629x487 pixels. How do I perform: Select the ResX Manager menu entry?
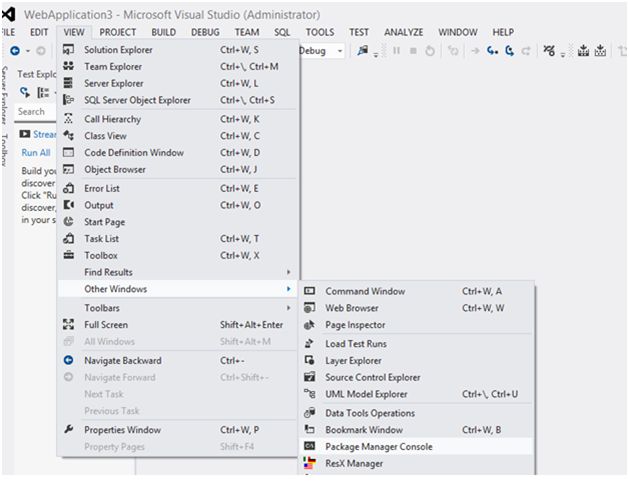coord(416,463)
